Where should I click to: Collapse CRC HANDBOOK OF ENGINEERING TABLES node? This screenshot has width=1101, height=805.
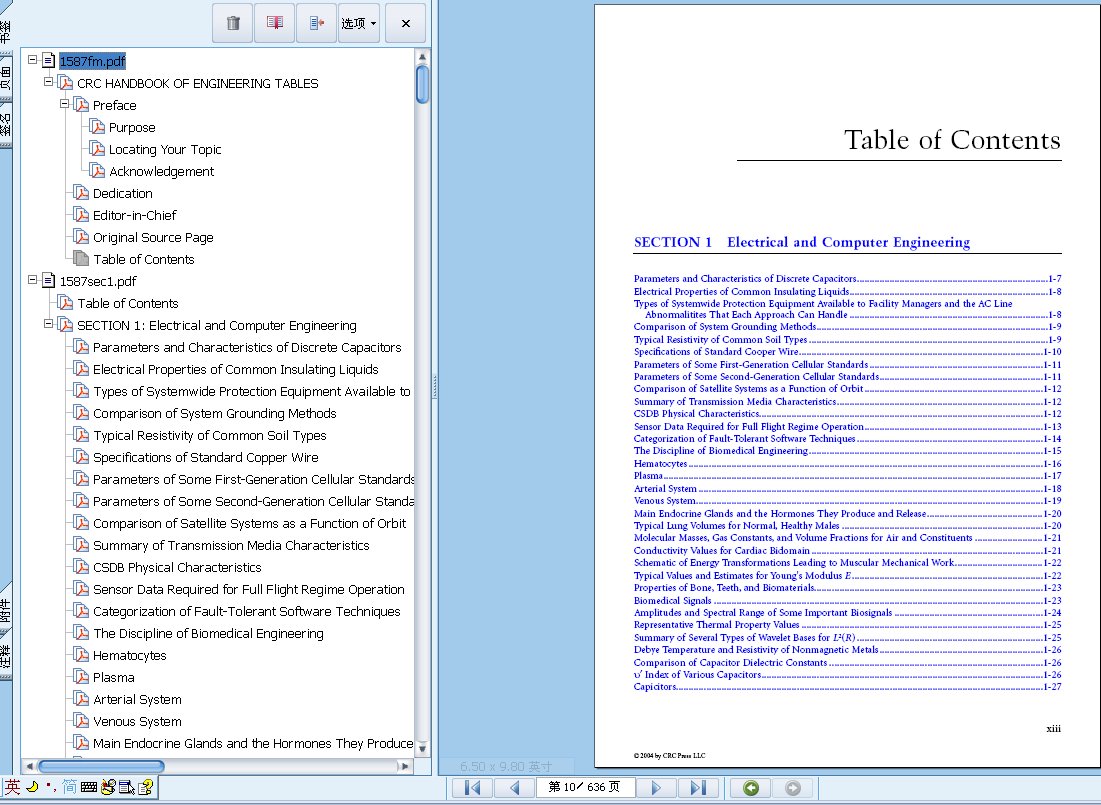[x=48, y=82]
